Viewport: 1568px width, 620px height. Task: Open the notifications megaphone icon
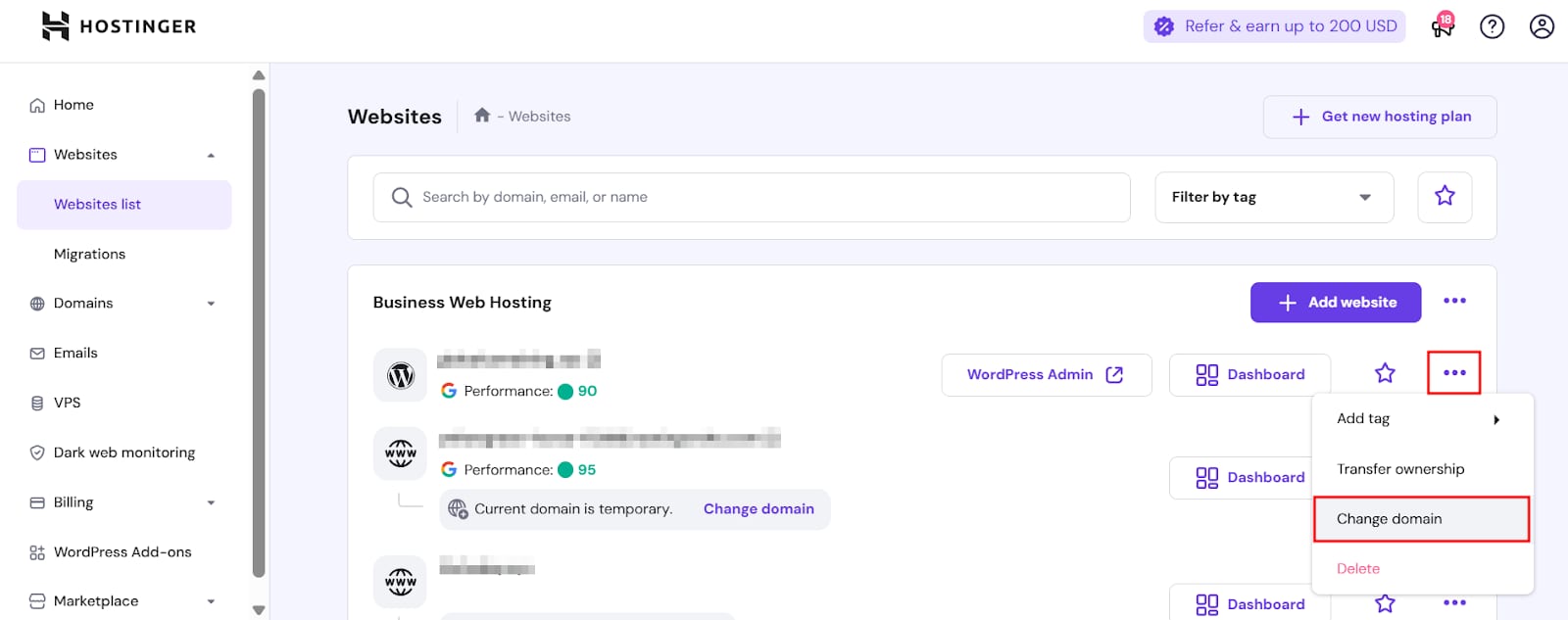1443,26
